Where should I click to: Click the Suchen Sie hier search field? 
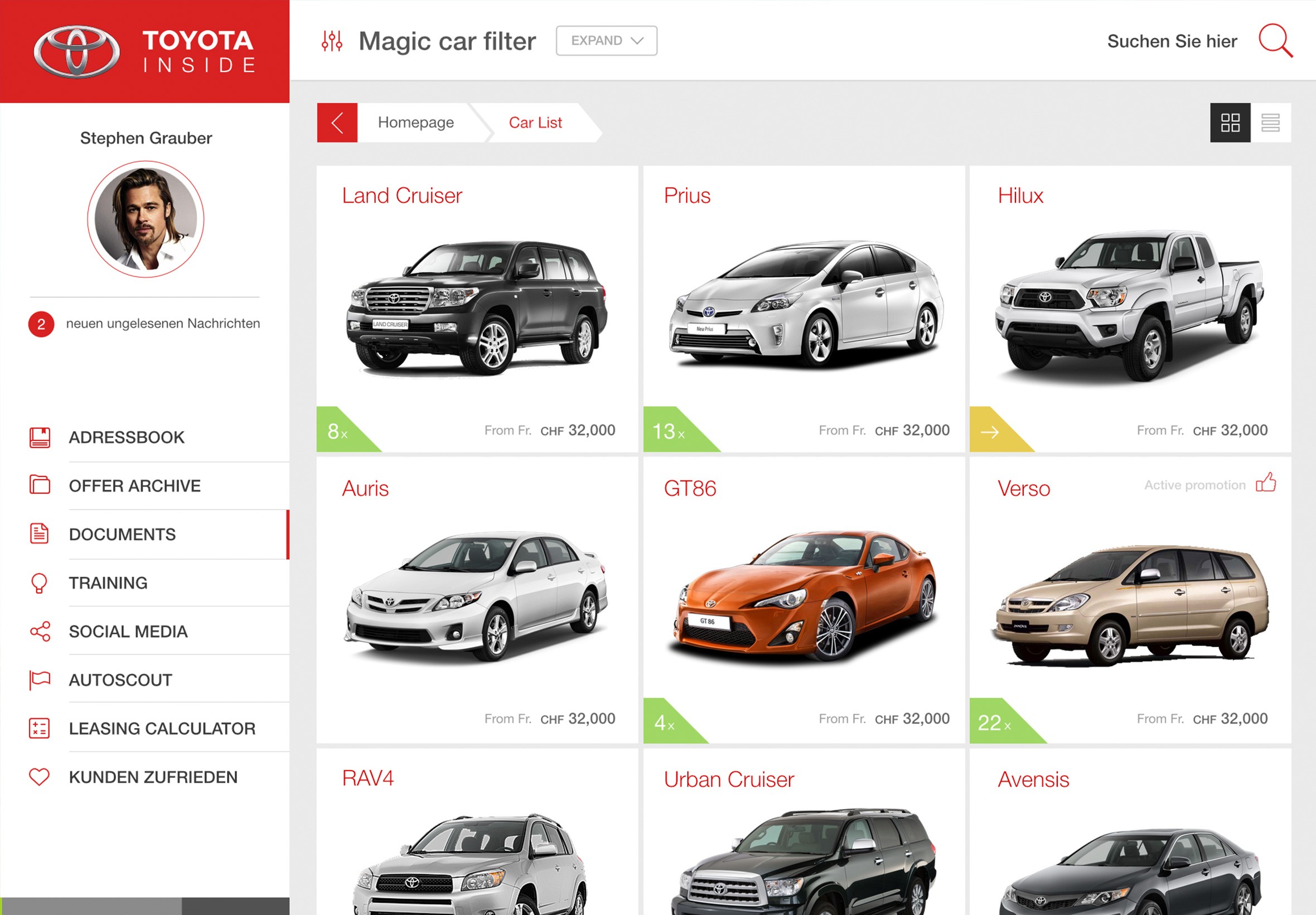[1172, 41]
